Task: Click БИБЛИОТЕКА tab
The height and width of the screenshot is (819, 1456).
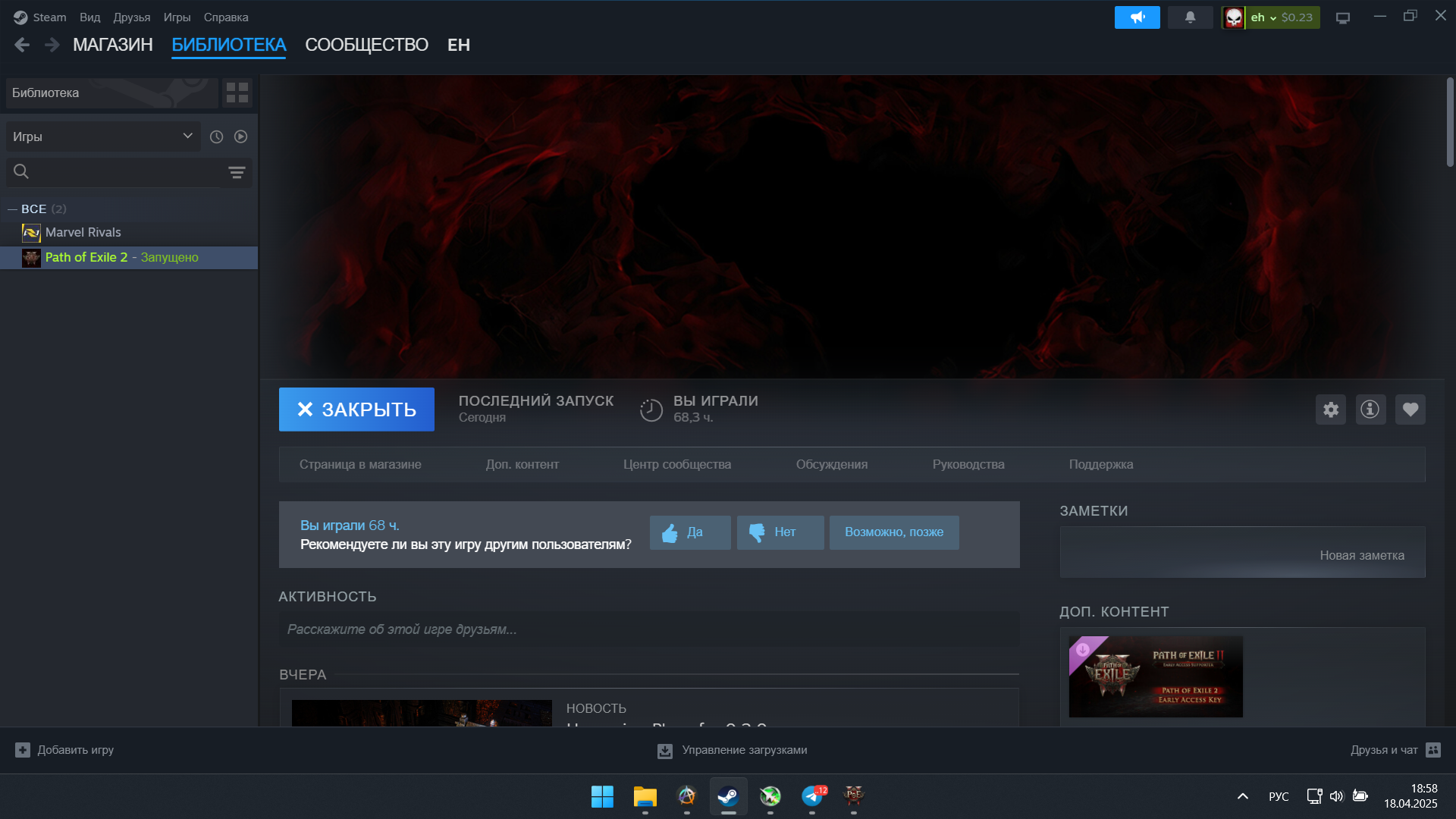Action: pyautogui.click(x=228, y=45)
